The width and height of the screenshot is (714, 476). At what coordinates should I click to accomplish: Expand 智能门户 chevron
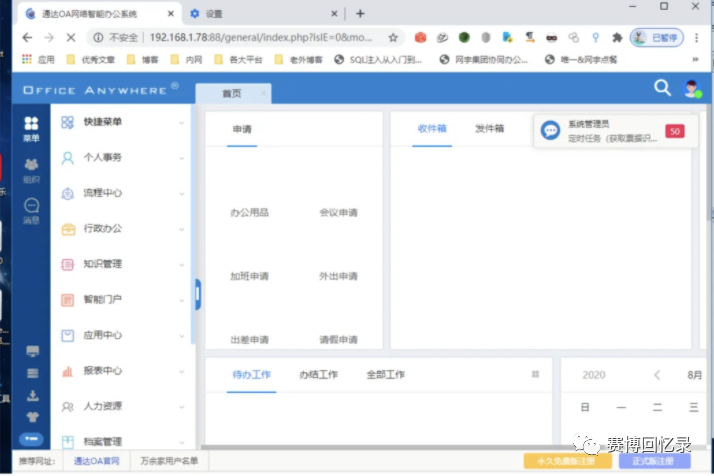182,300
